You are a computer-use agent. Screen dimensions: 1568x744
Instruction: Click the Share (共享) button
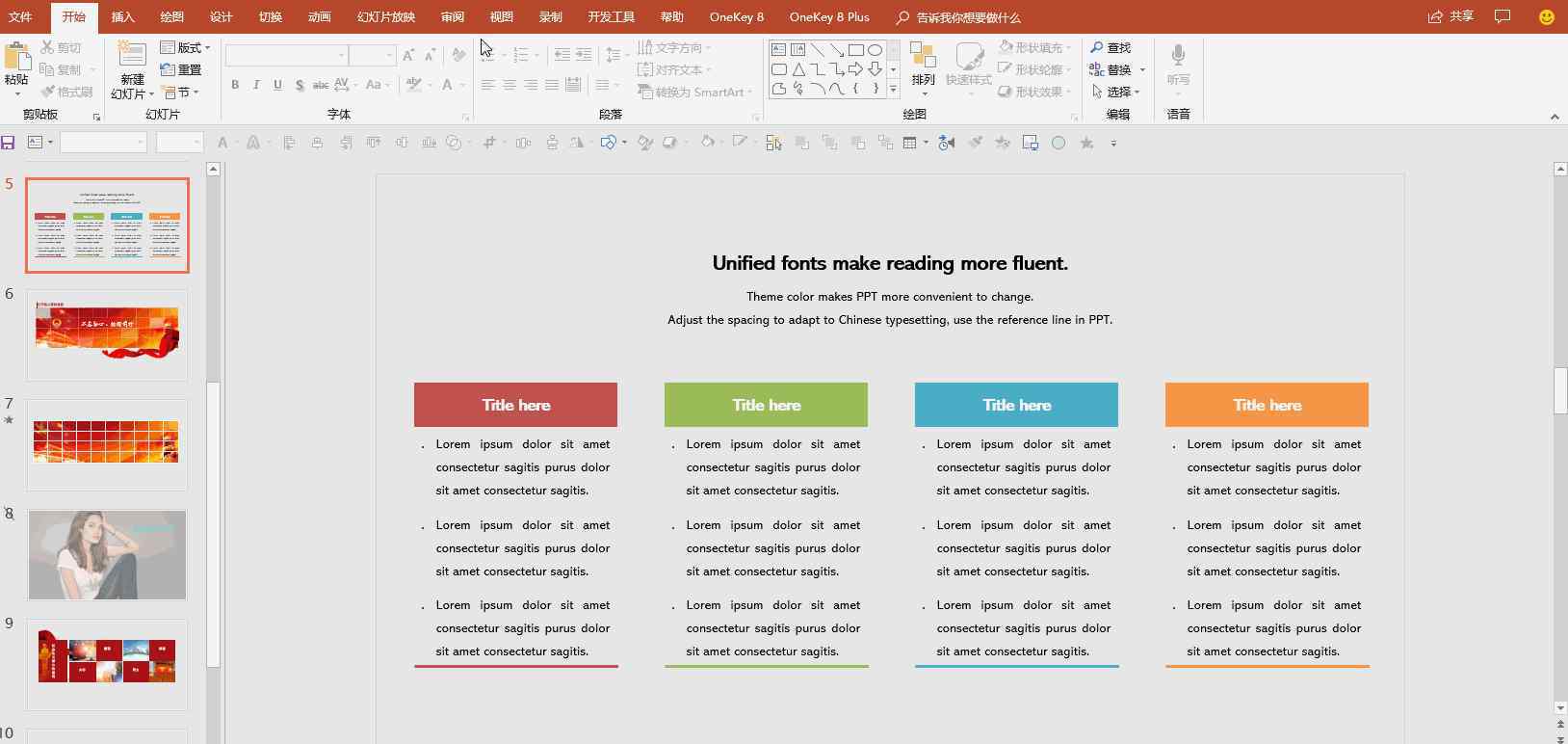[1451, 16]
